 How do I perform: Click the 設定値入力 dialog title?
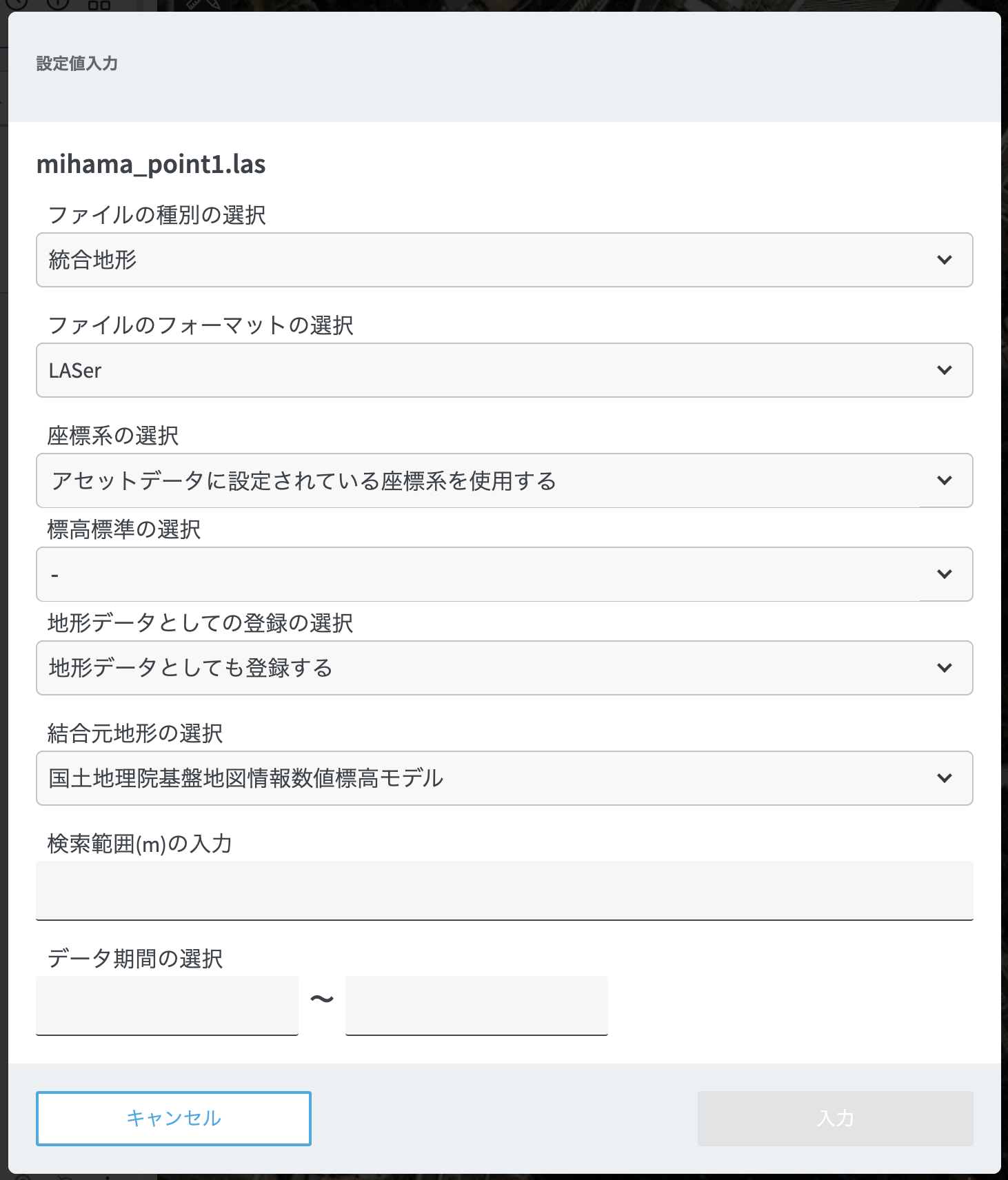[77, 63]
